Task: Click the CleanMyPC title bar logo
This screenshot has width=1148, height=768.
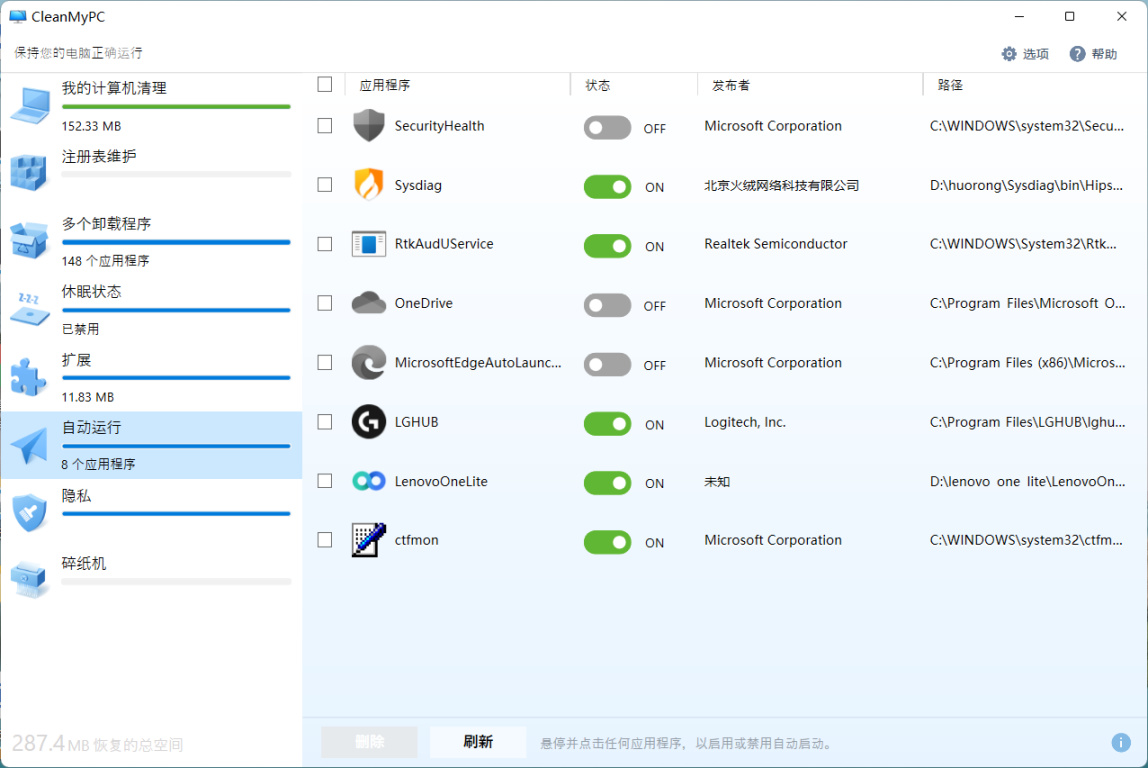Action: click(x=18, y=16)
